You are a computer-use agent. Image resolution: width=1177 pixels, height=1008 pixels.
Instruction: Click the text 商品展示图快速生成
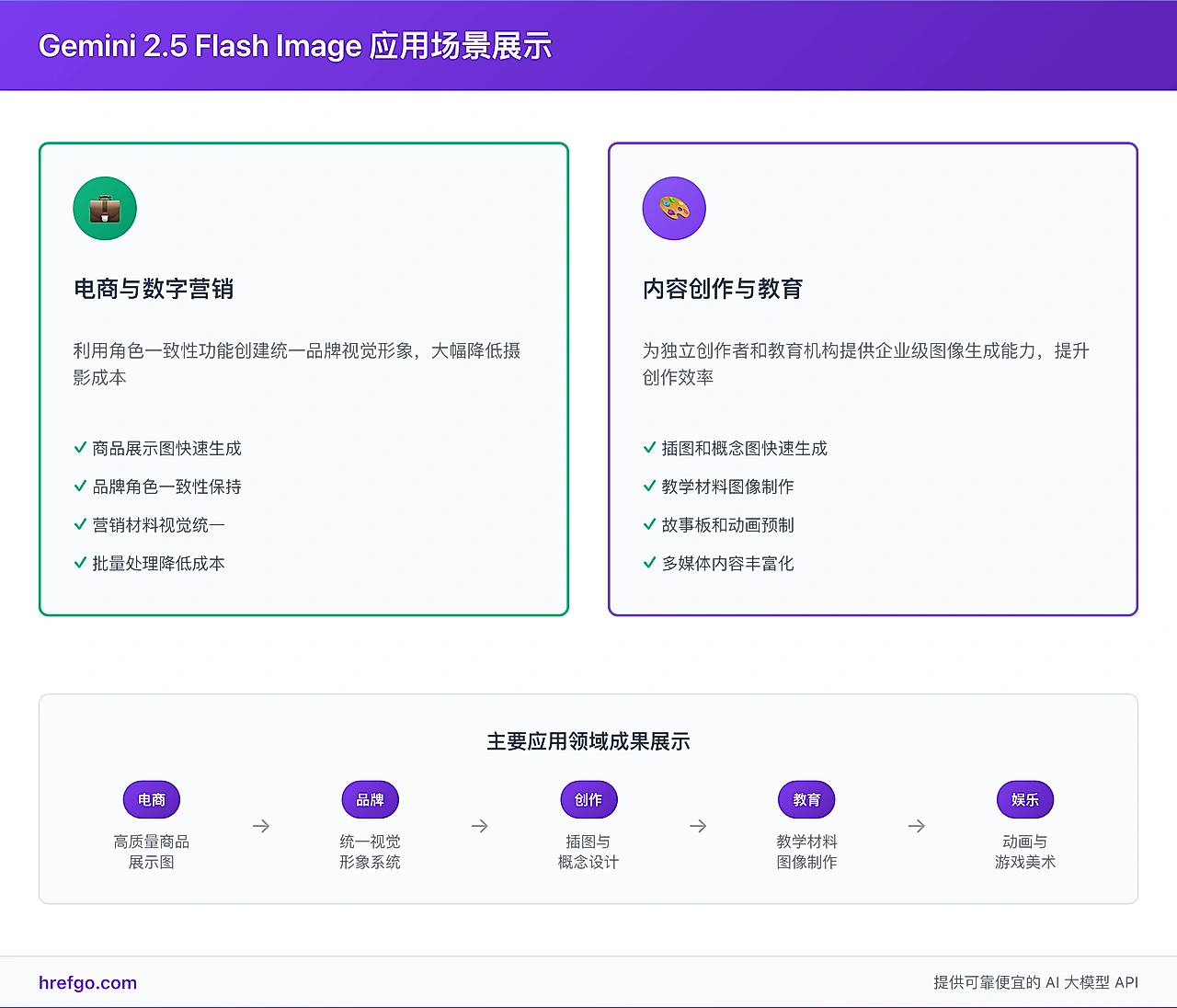point(166,448)
